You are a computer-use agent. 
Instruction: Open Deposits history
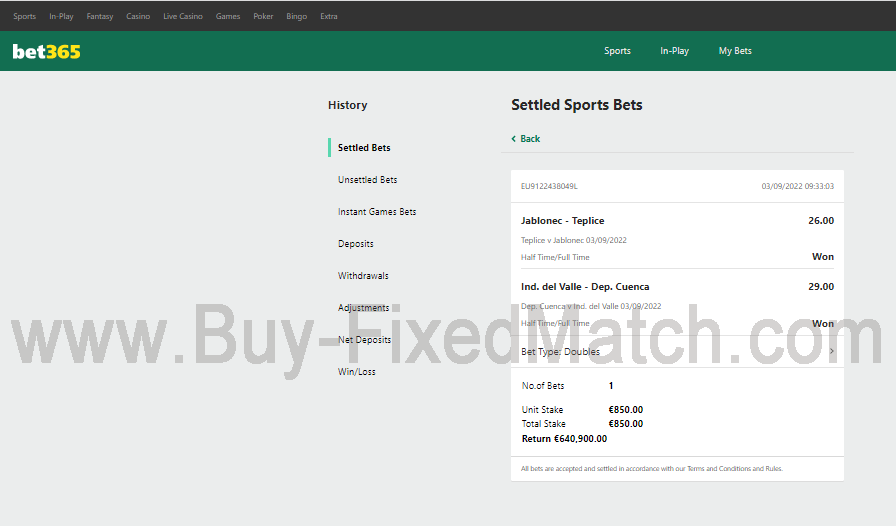pyautogui.click(x=355, y=244)
